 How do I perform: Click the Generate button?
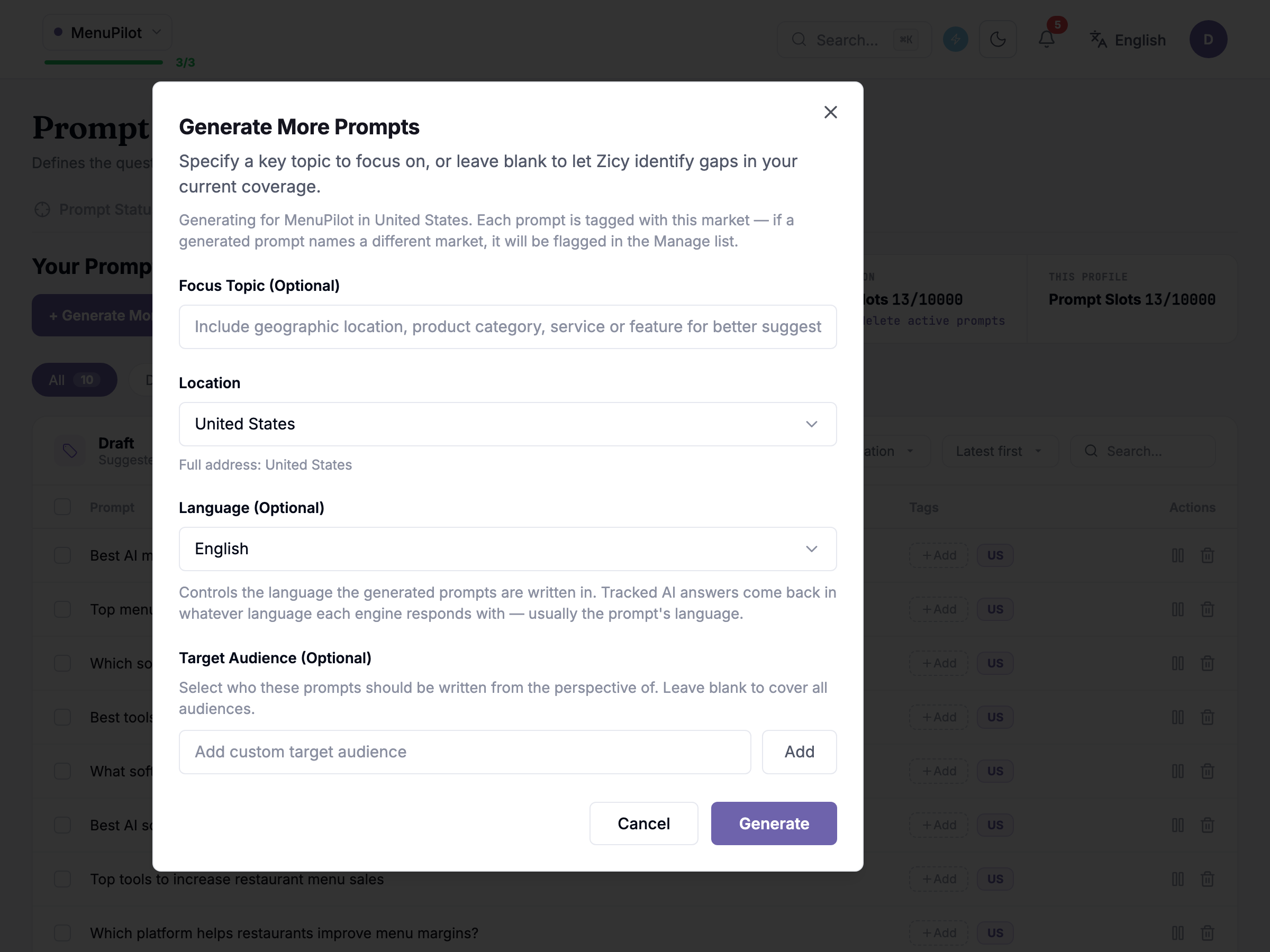pos(773,823)
